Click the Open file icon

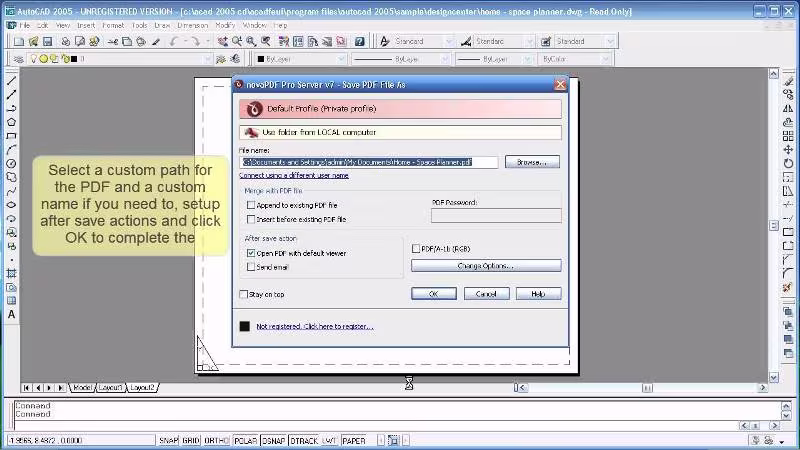33,41
